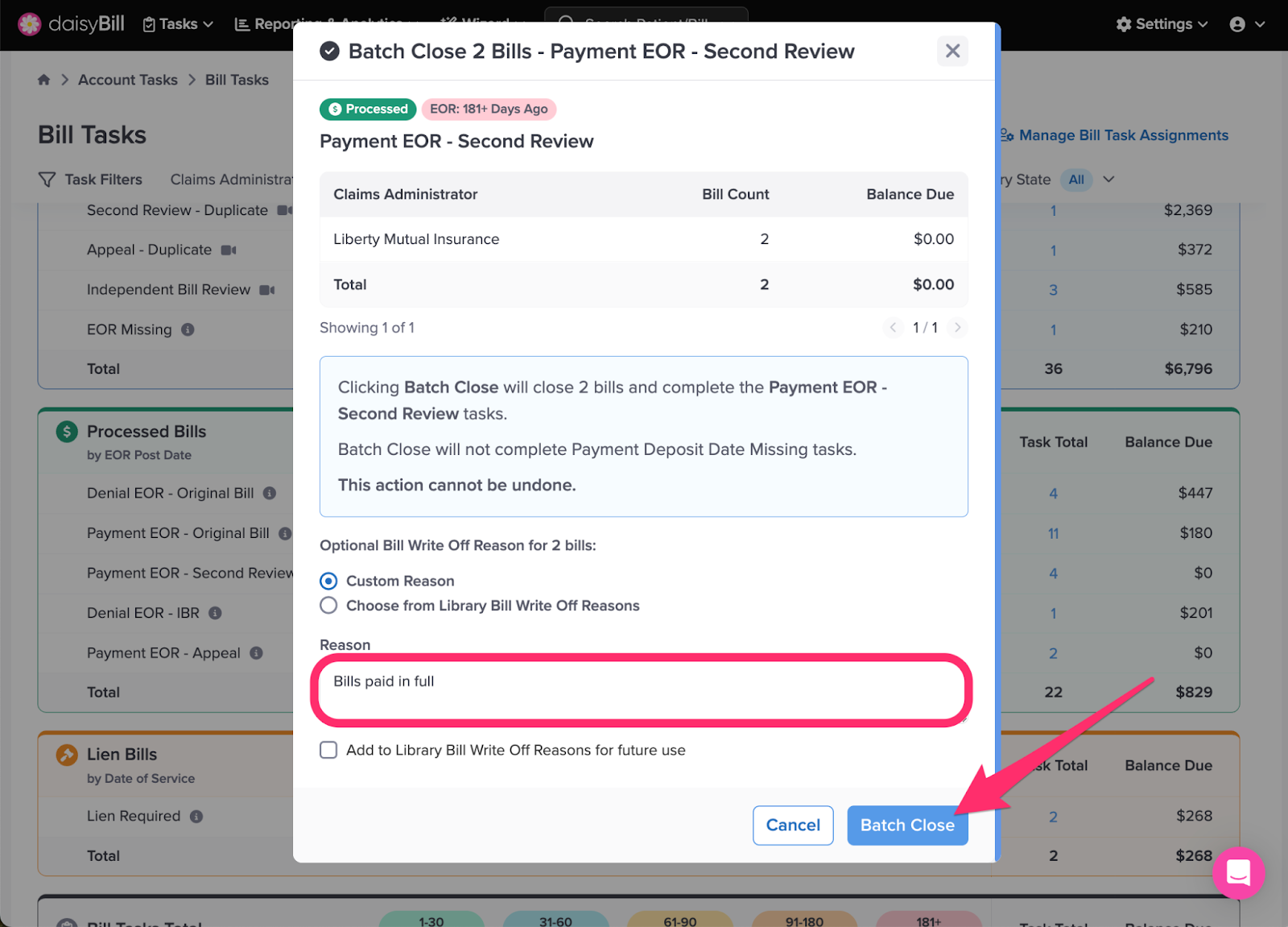1288x927 pixels.
Task: Go to previous page in dialog table
Action: tap(893, 327)
